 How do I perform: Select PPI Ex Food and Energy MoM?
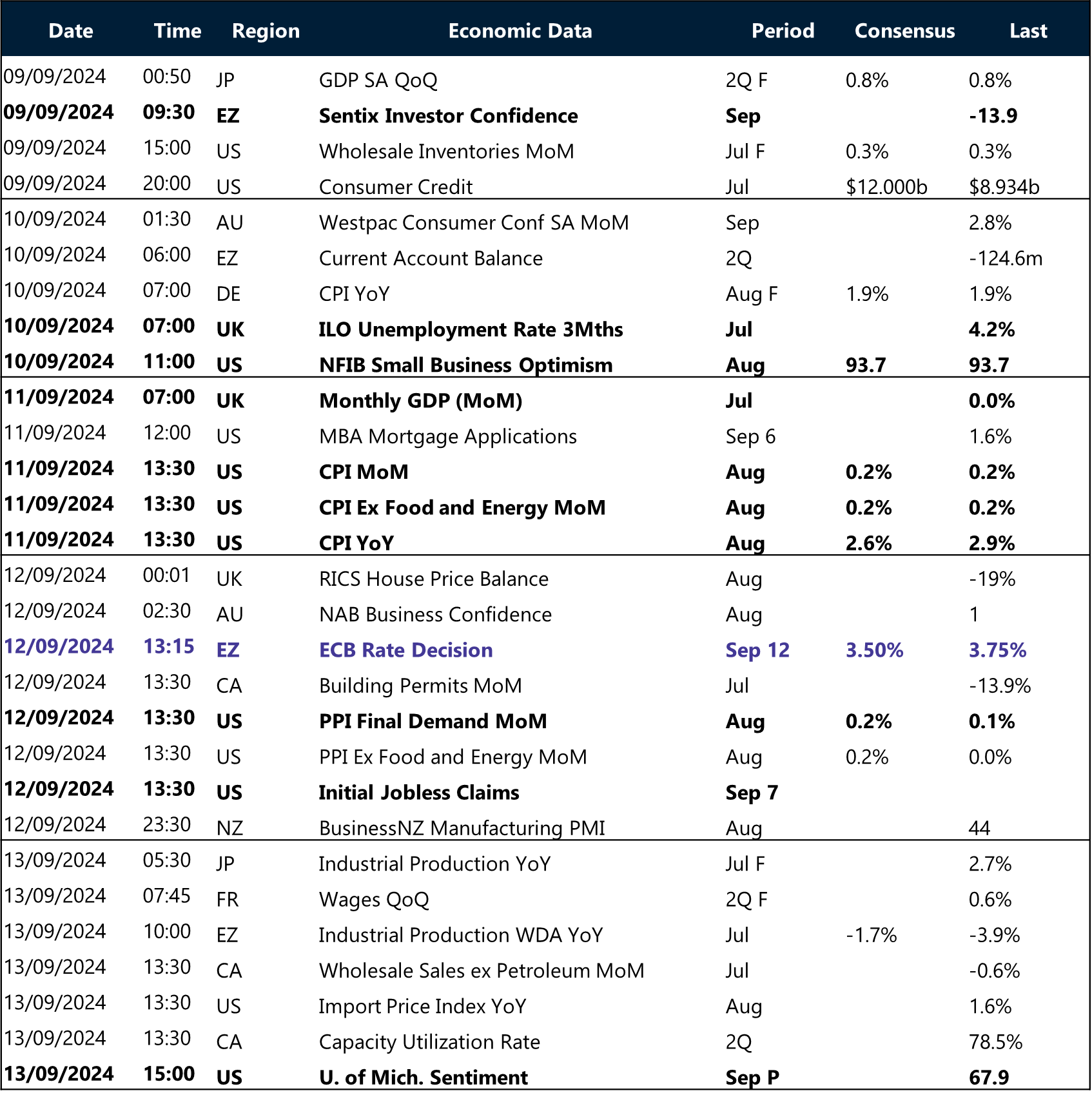453,757
